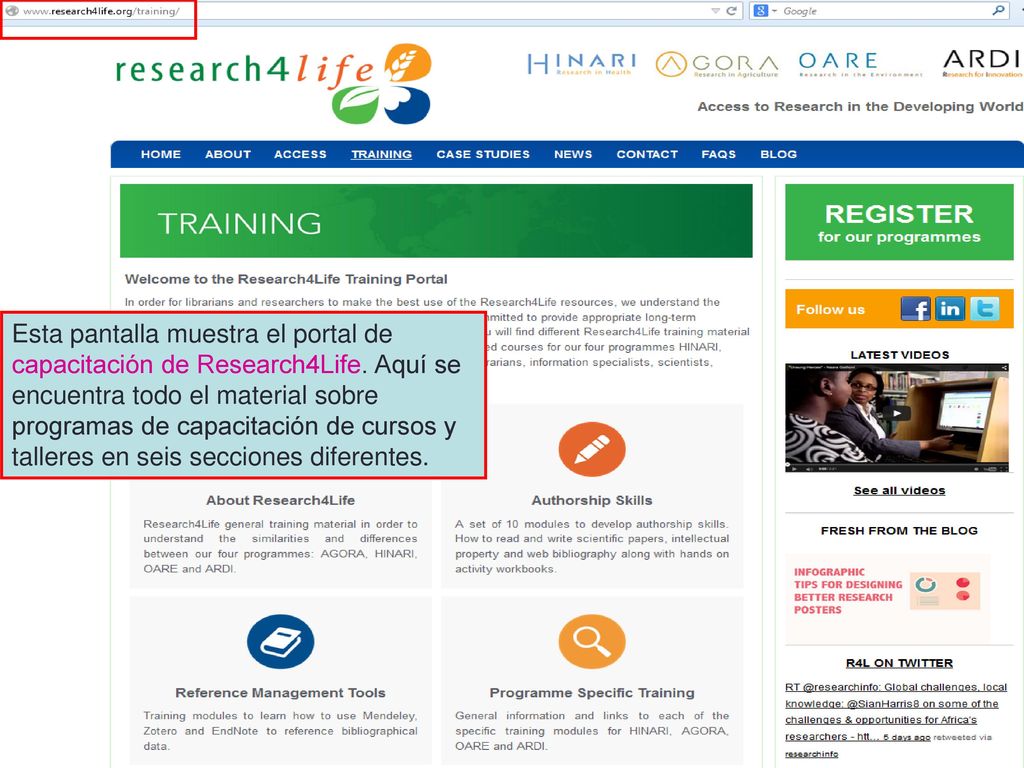Follow on Facebook icon

(915, 308)
